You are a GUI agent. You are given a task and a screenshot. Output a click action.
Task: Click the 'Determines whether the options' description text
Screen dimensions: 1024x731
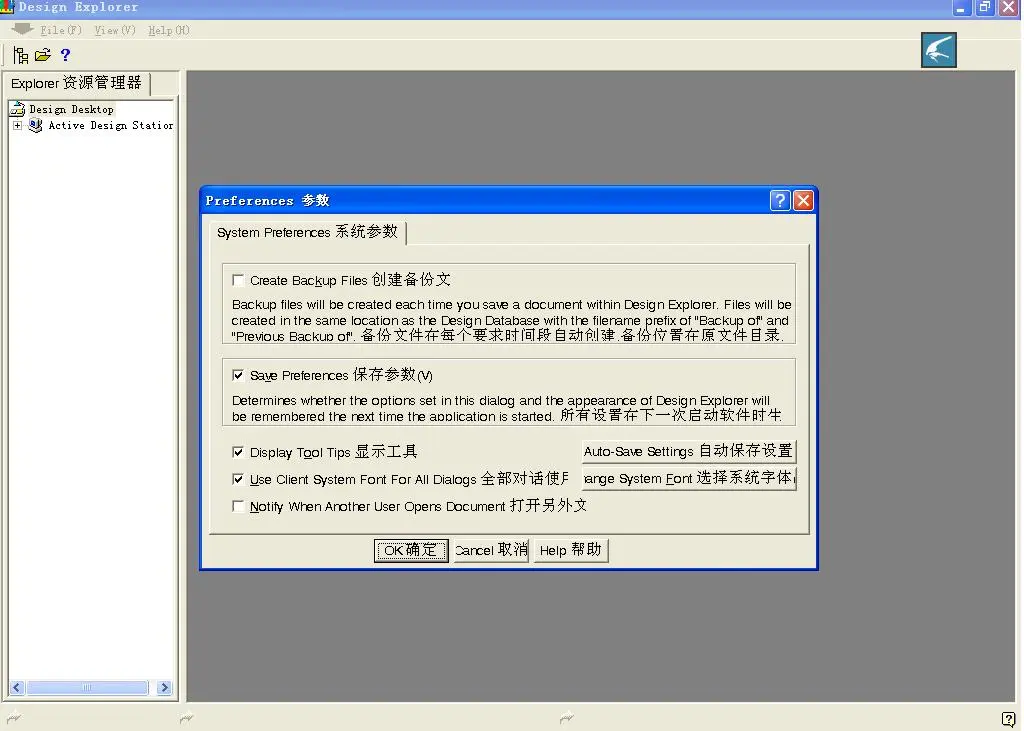coord(507,408)
